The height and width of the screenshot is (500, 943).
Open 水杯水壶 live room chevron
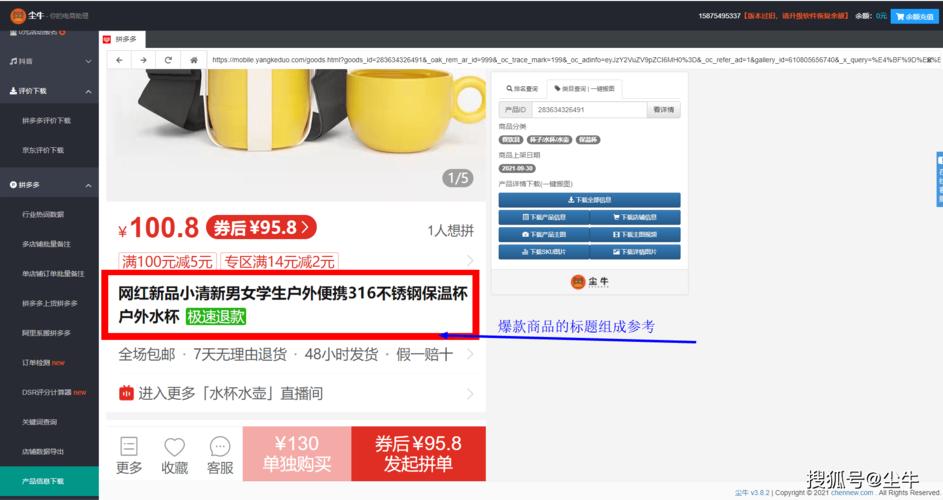[470, 394]
